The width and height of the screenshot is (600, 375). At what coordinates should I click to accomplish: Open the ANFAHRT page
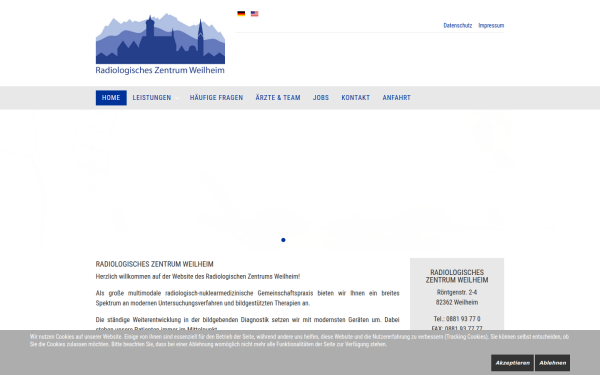pyautogui.click(x=396, y=98)
